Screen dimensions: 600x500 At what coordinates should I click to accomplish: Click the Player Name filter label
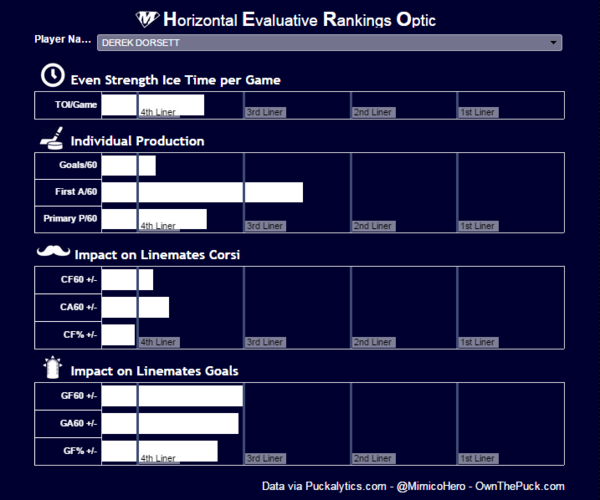(x=62, y=40)
